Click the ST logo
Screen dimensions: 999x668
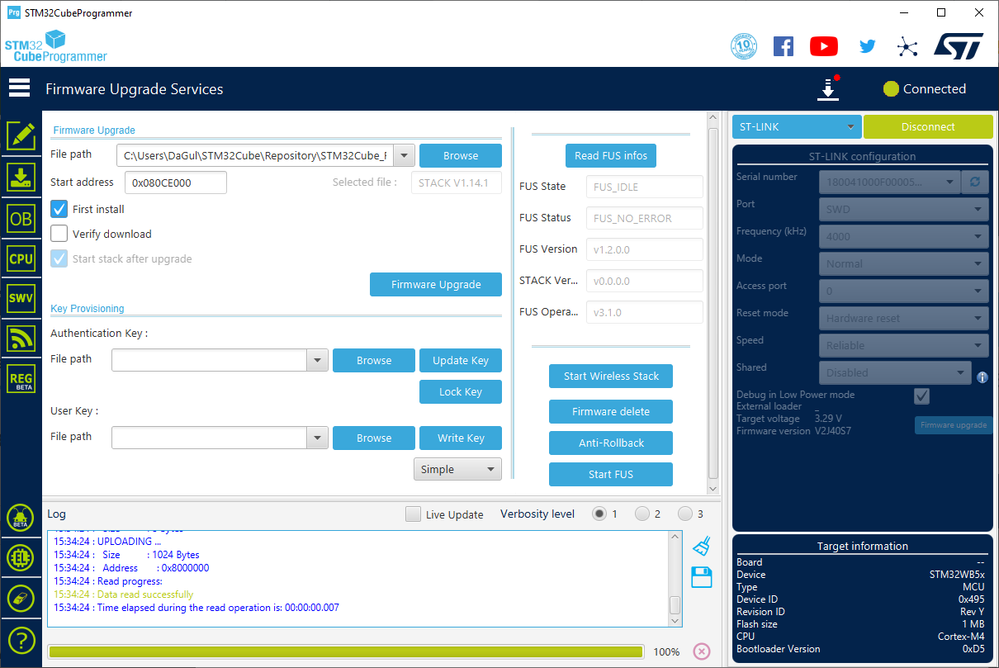click(x=959, y=46)
